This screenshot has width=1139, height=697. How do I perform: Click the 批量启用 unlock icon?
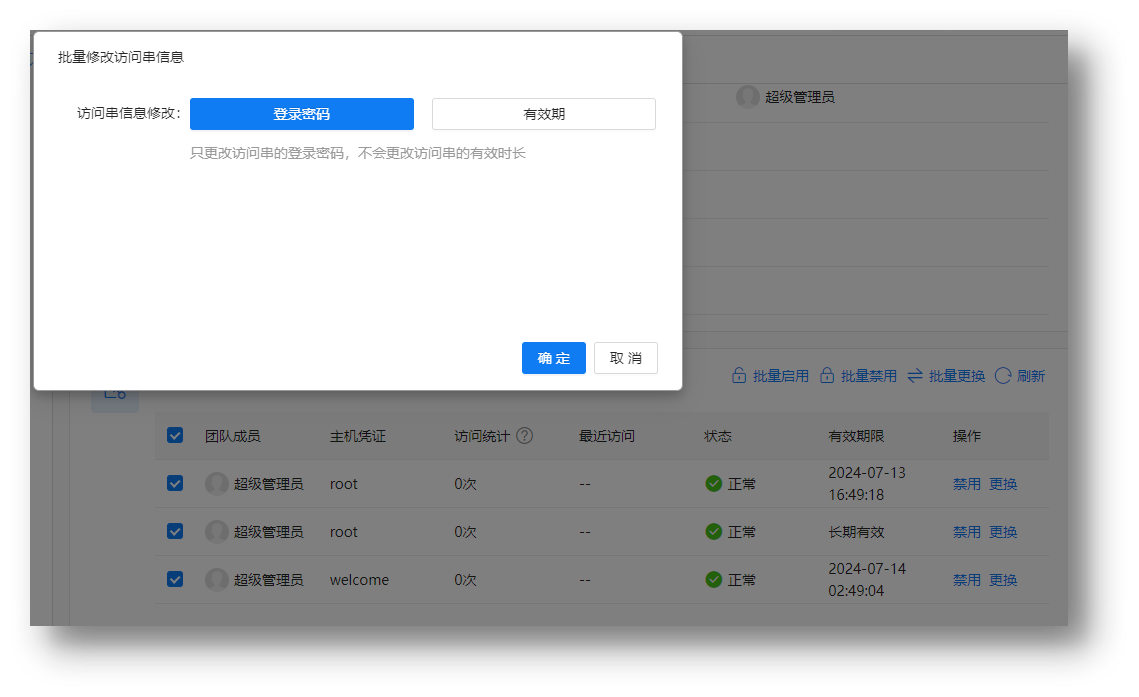tap(739, 376)
